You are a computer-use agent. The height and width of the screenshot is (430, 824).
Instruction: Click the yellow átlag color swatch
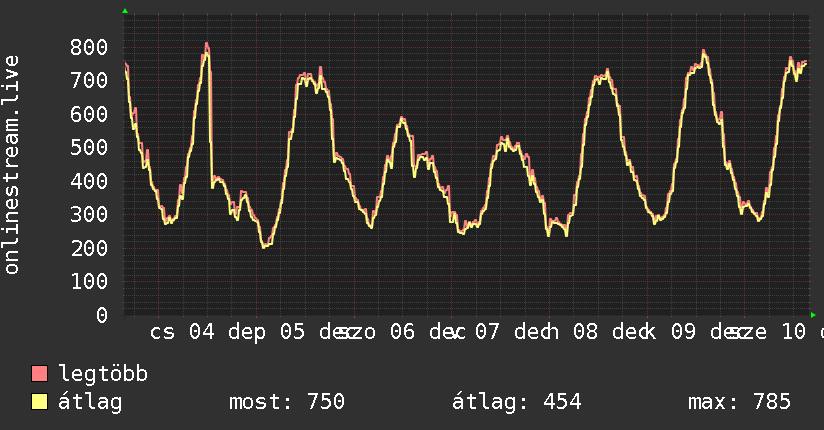tap(39, 402)
